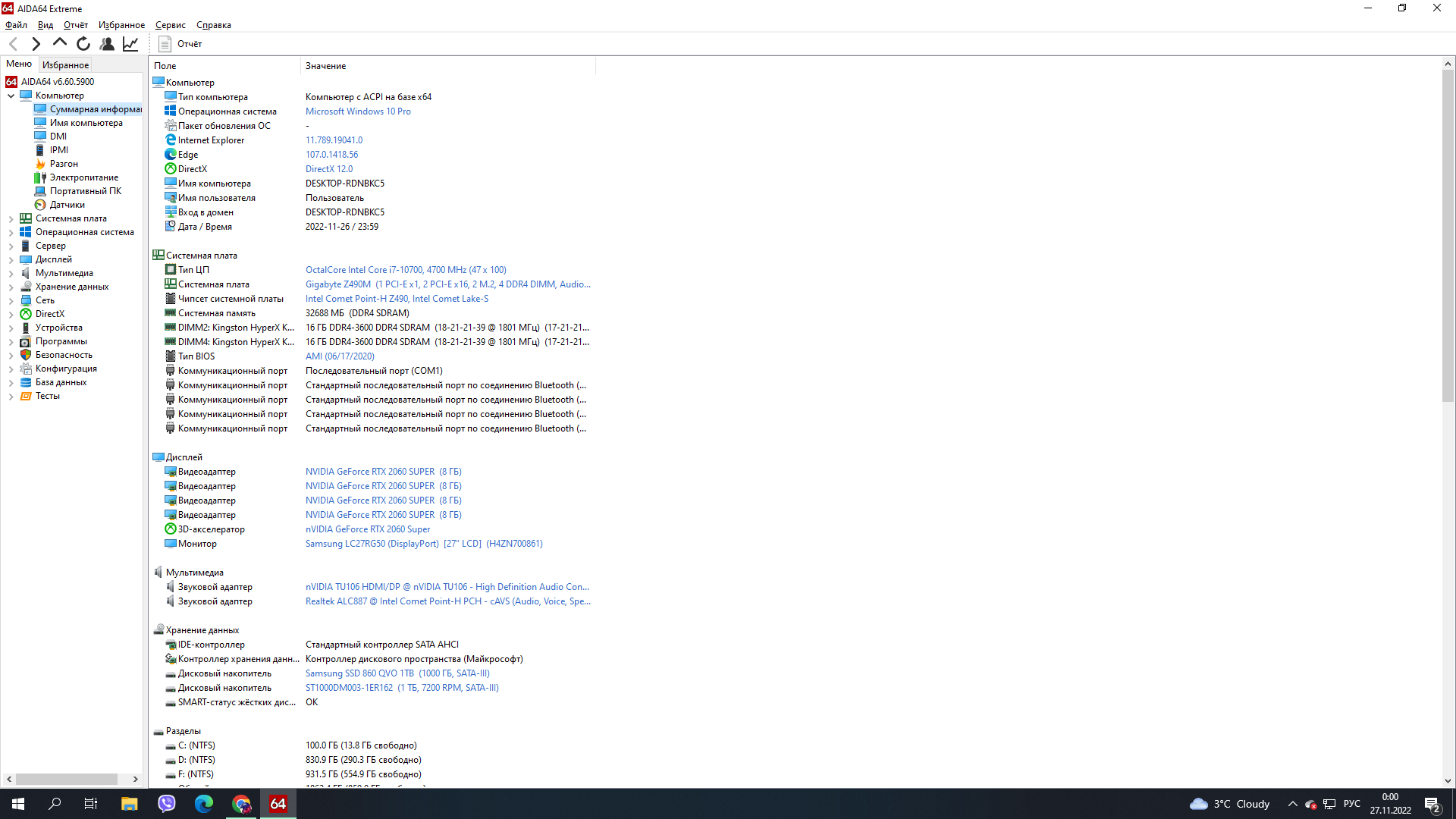Click the sidebar horizontal scrollbar right arrow

136,779
